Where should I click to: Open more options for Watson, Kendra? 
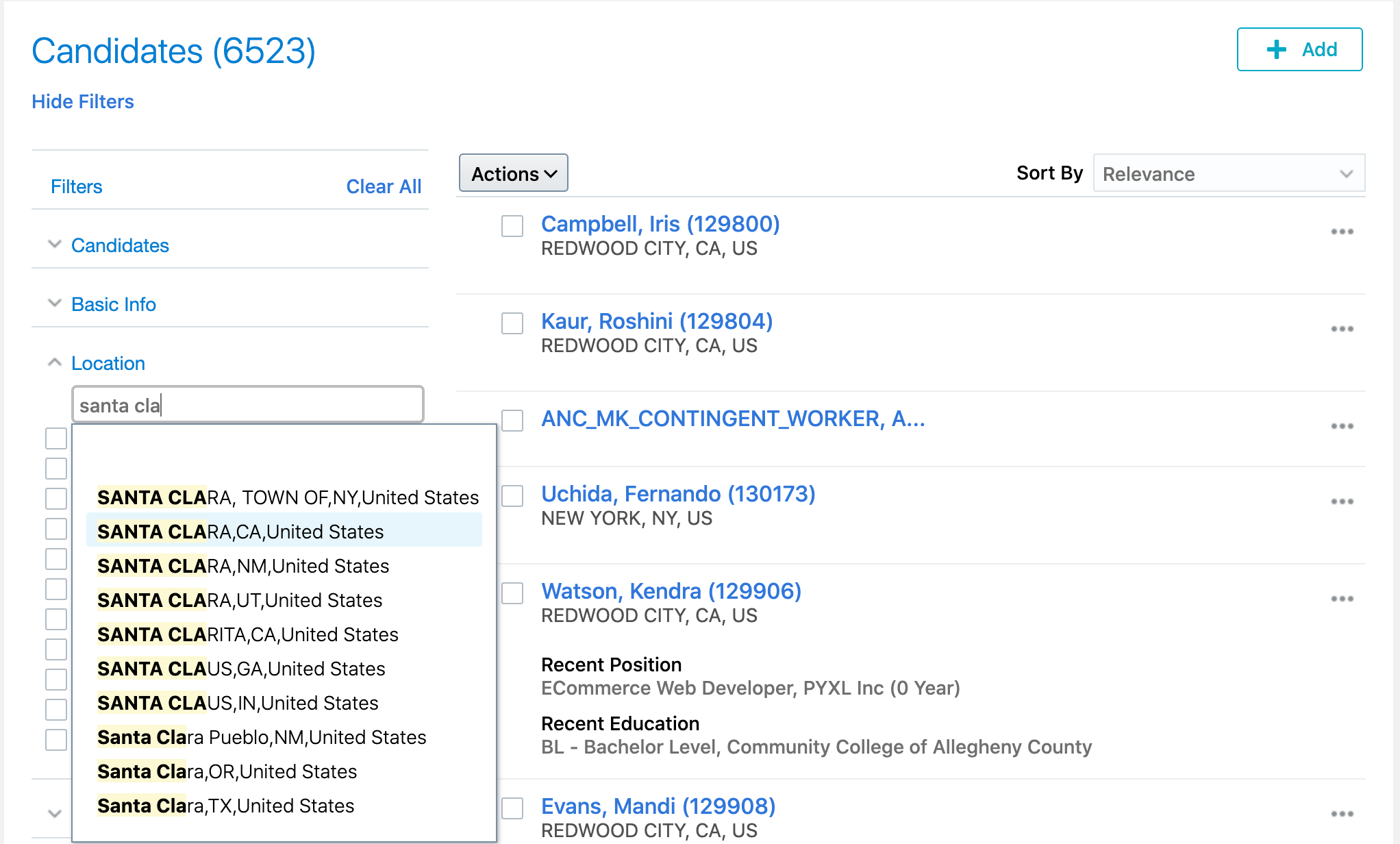pos(1342,599)
